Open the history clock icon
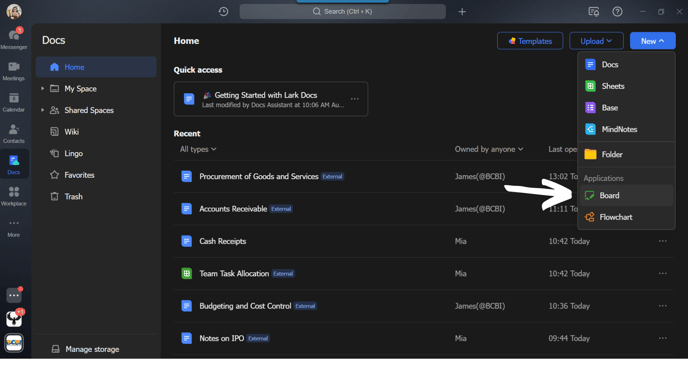The height and width of the screenshot is (387, 688). click(x=223, y=11)
